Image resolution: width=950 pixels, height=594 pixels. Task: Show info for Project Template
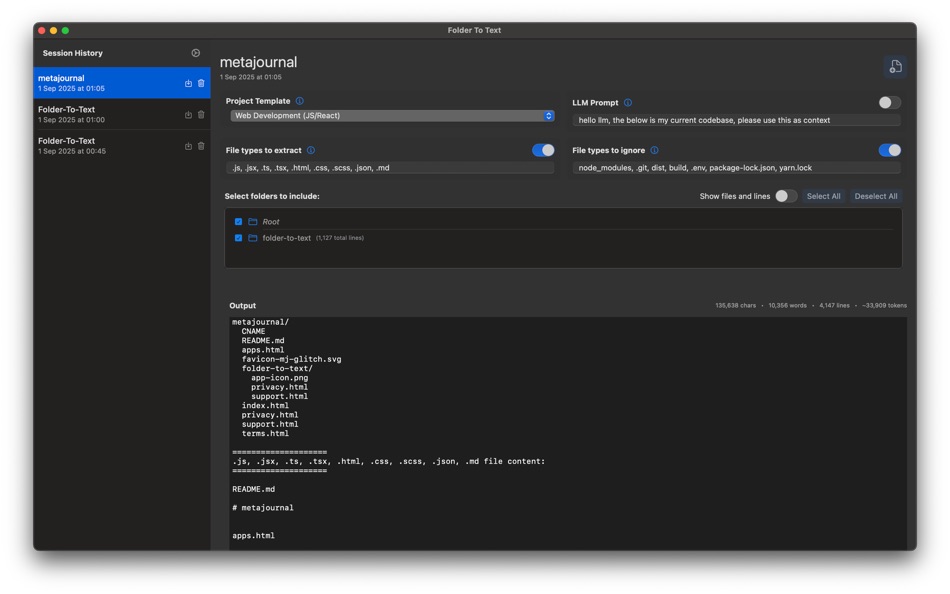tap(299, 101)
